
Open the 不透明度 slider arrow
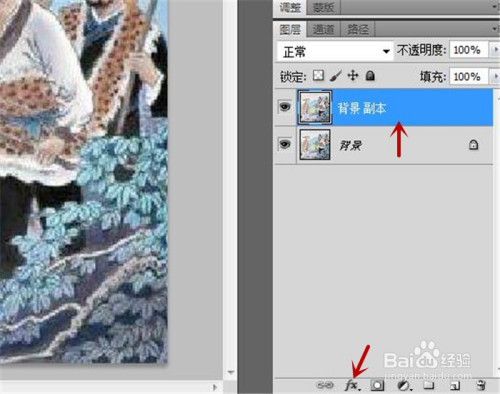(495, 50)
